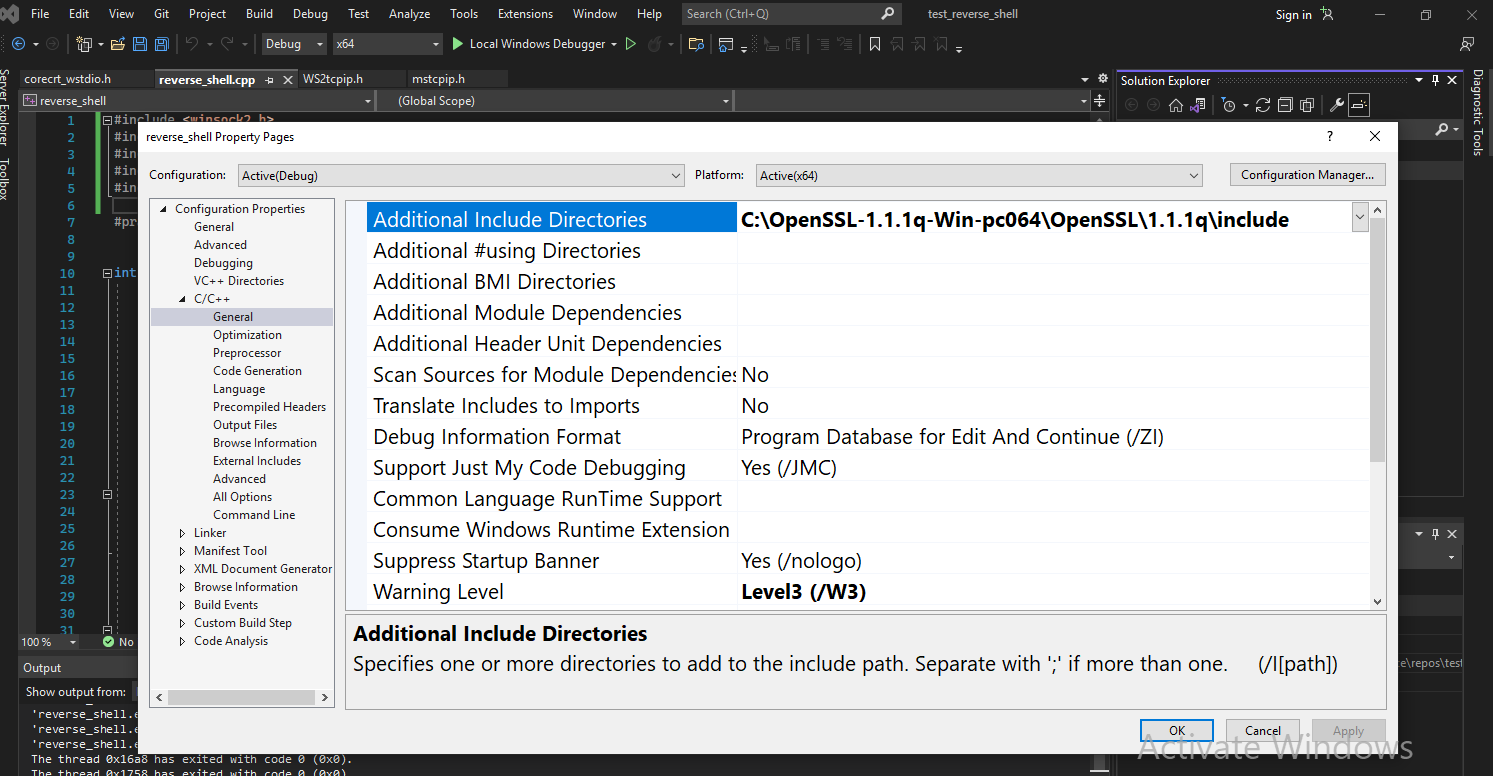The height and width of the screenshot is (776, 1493).
Task: Open the Diagnostic Tools side tab
Action: [x=1478, y=113]
